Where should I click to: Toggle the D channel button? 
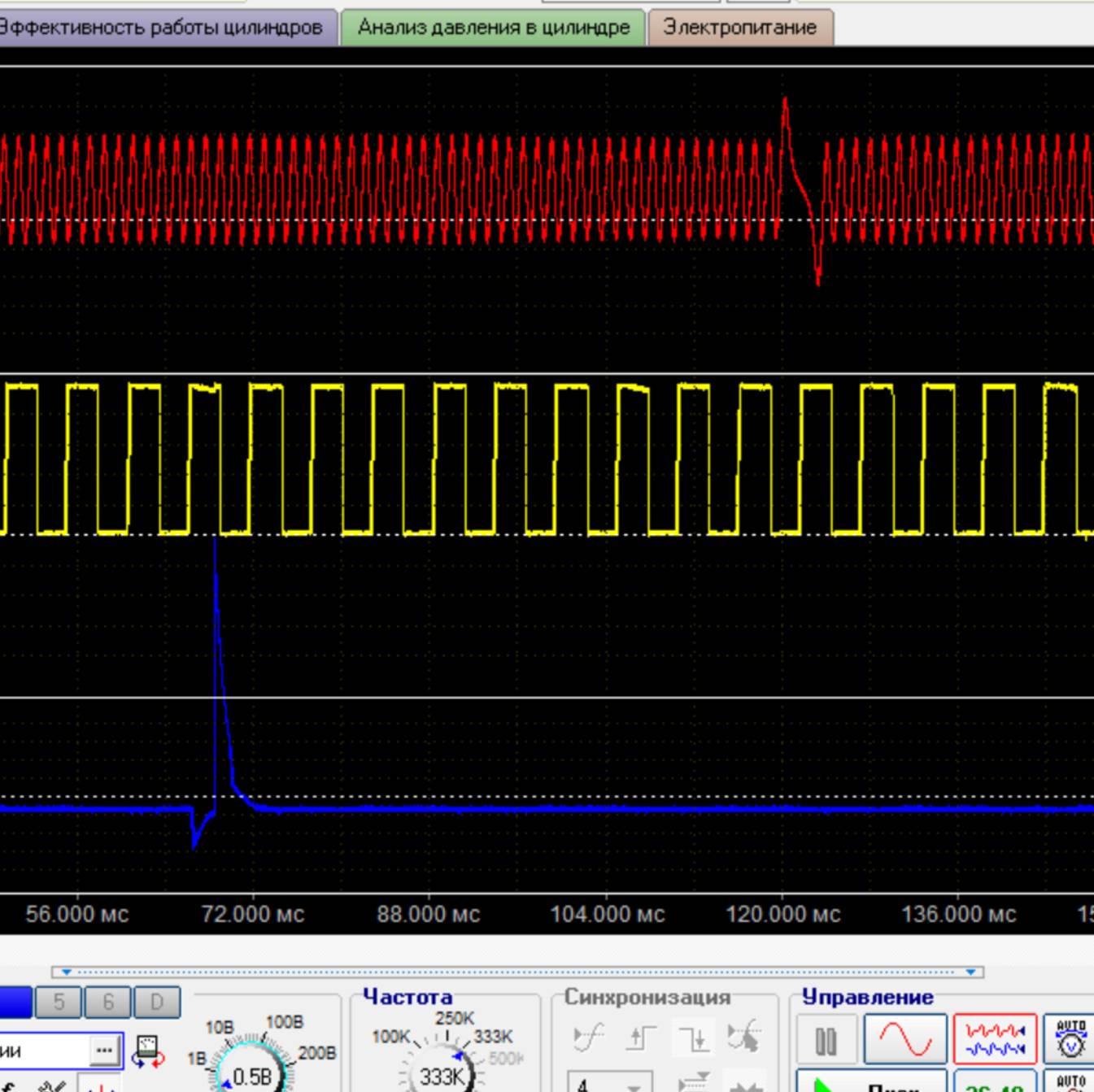click(x=157, y=1003)
